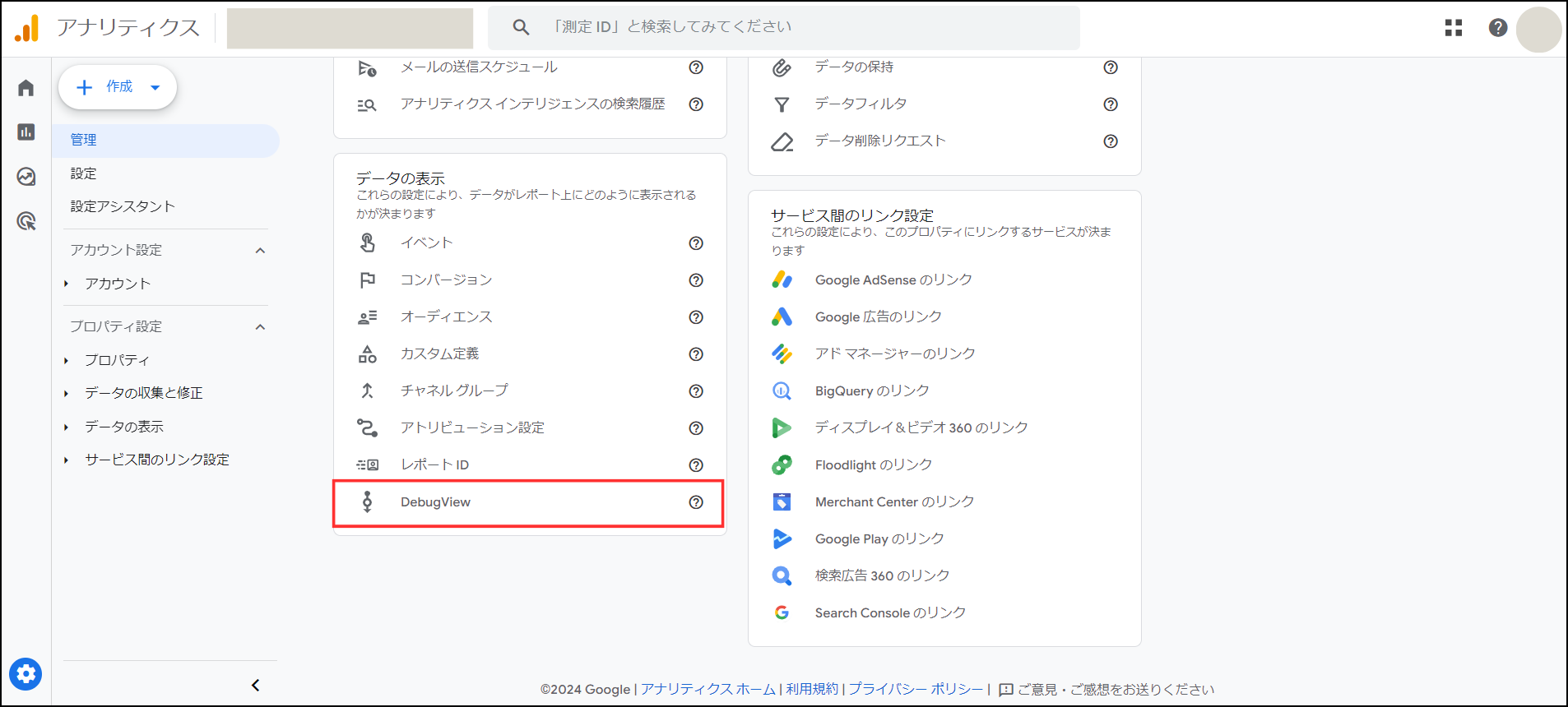Open the 作成 dropdown button
Image resolution: width=1568 pixels, height=707 pixels.
118,87
